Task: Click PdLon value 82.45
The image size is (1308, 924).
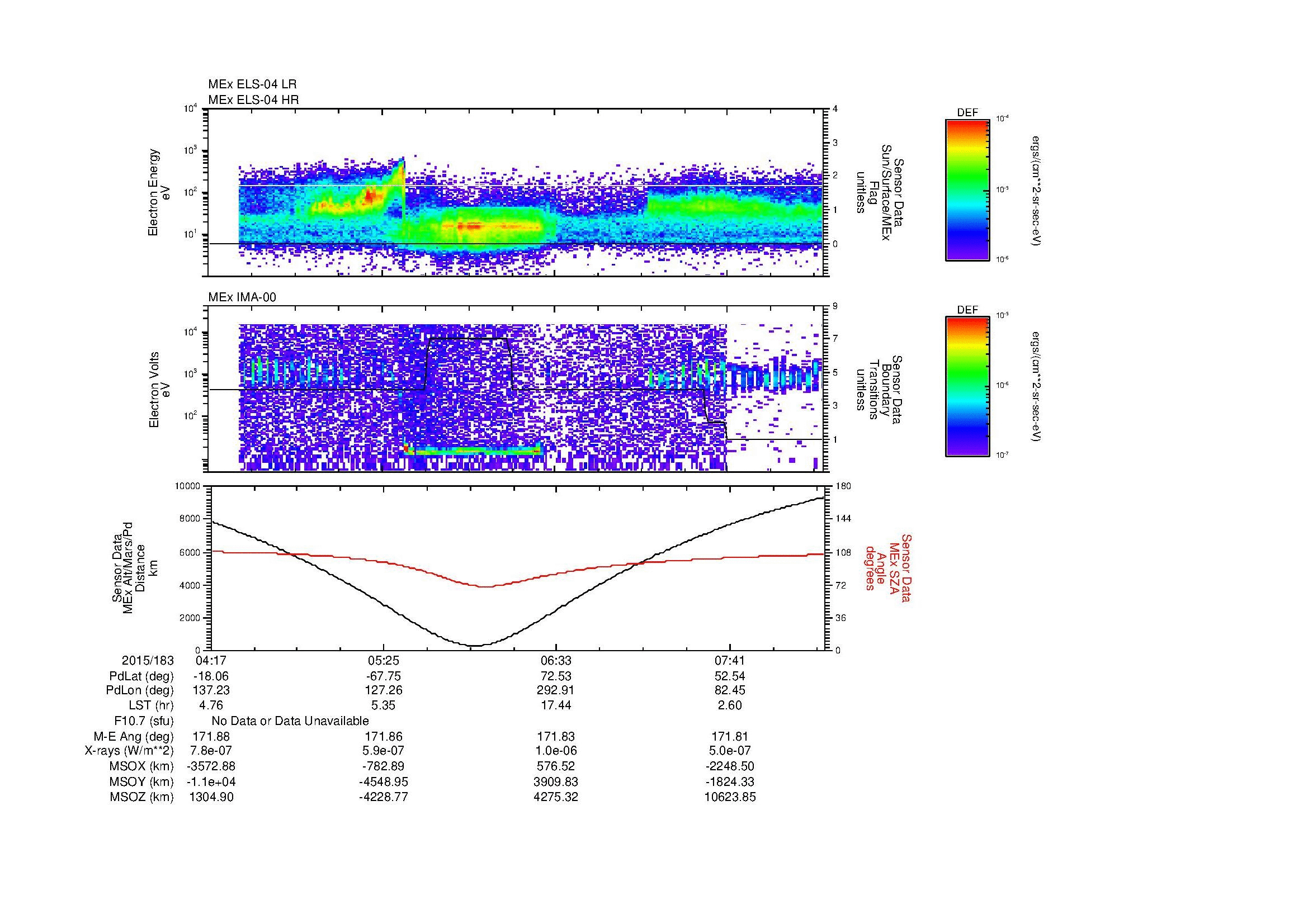Action: 730,690
